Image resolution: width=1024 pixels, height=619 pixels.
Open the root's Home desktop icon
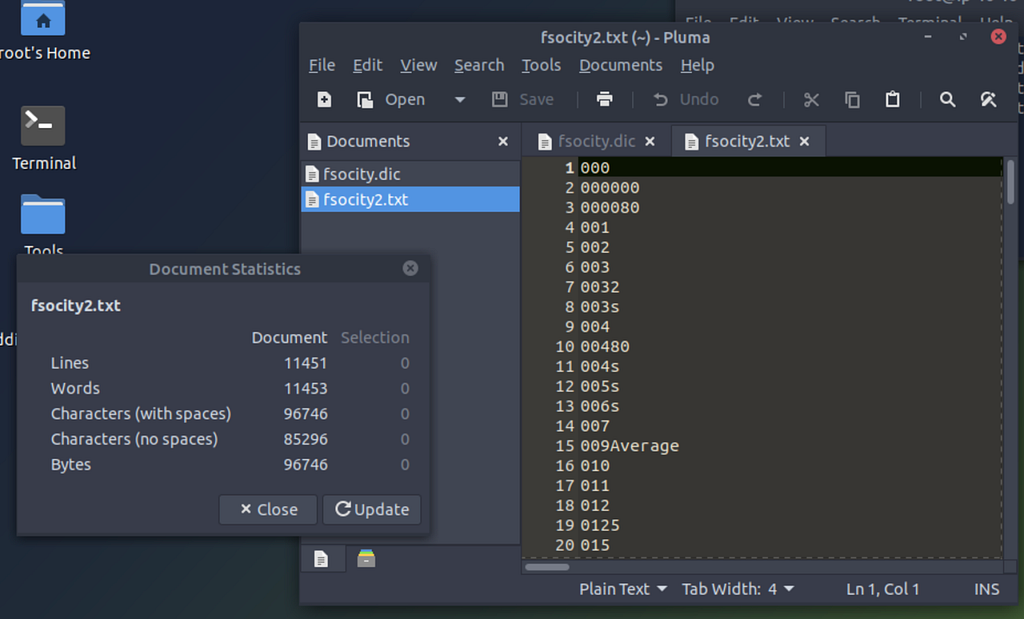click(43, 31)
